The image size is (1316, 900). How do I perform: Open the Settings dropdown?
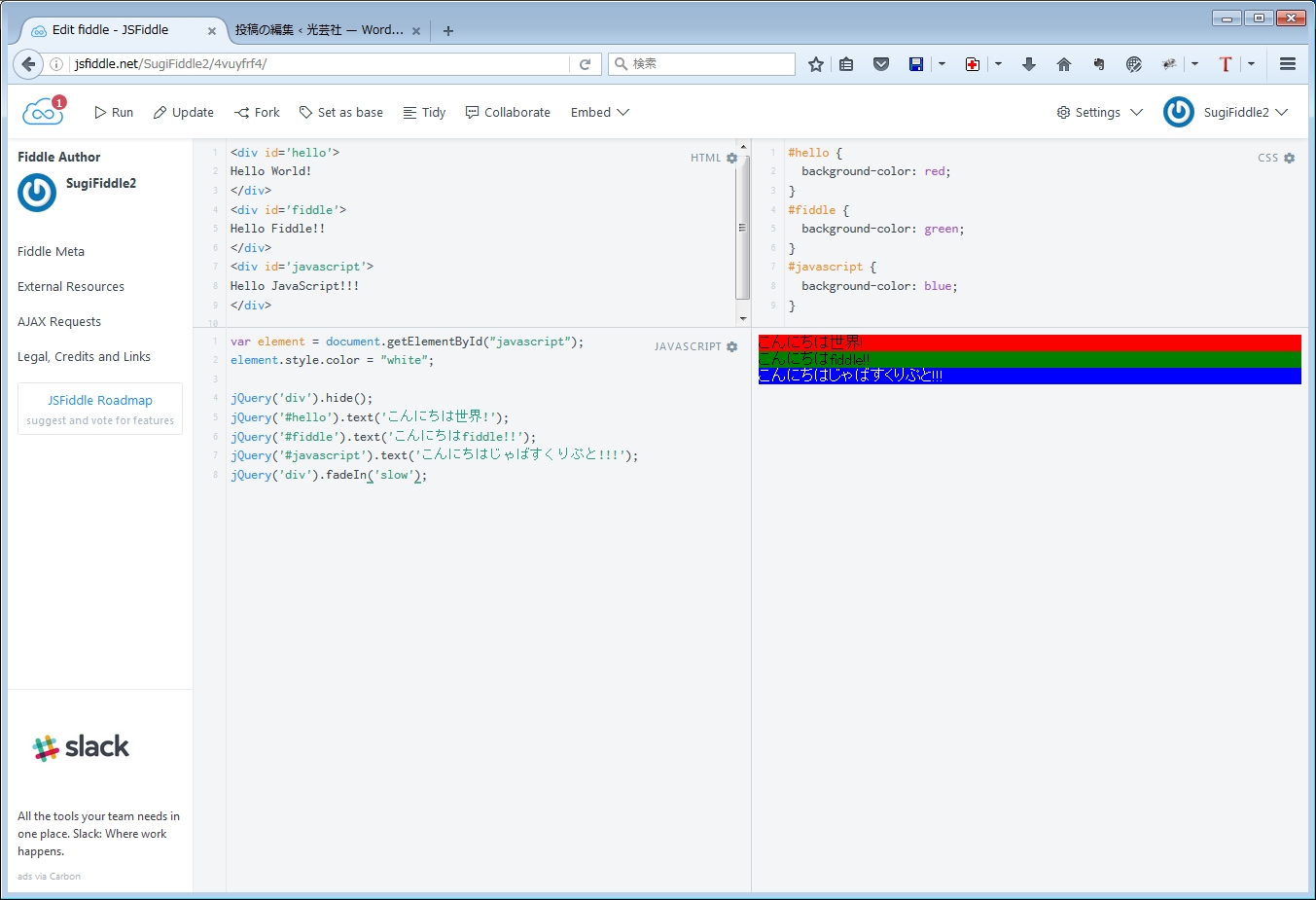coord(1099,113)
